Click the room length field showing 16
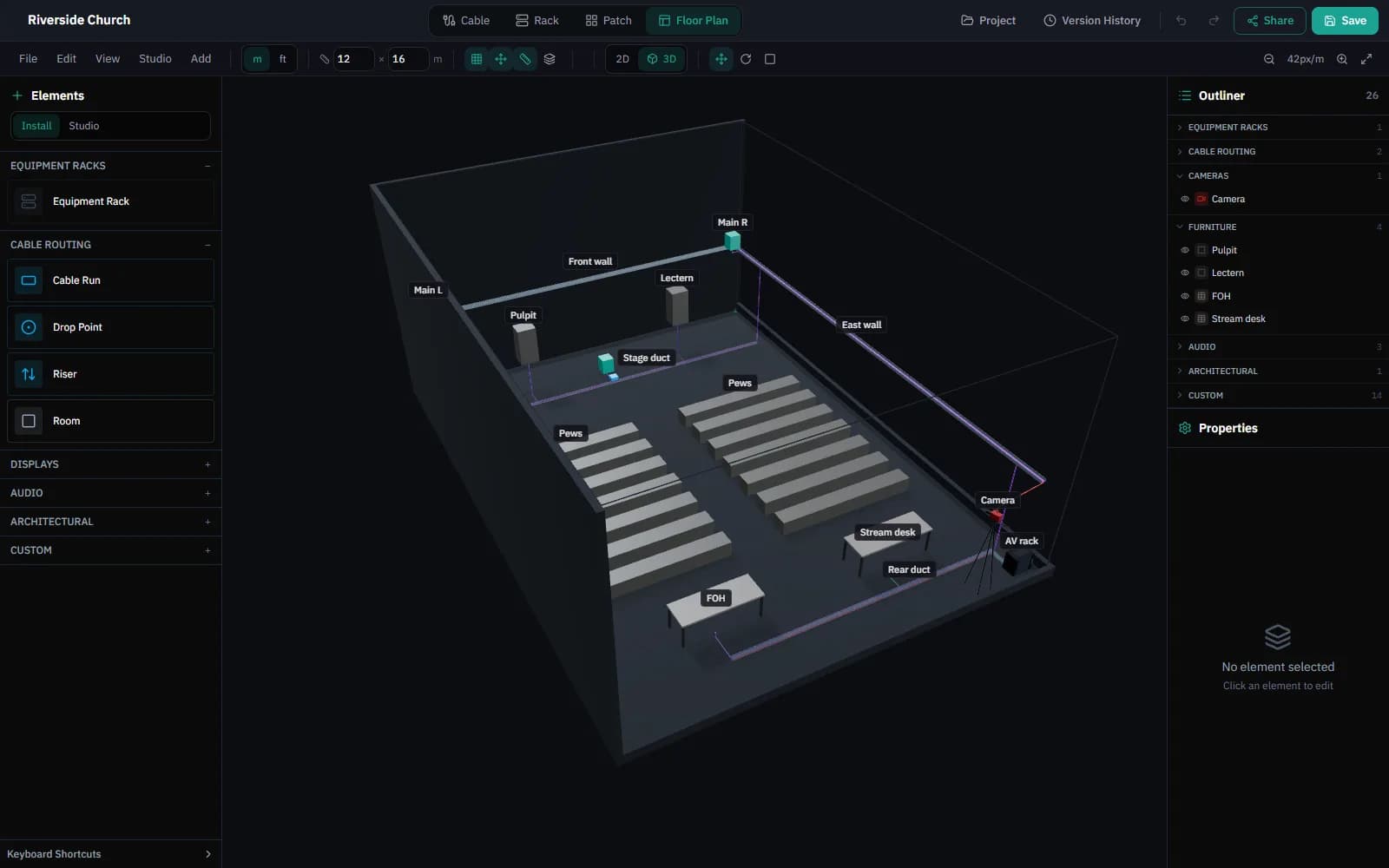The width and height of the screenshot is (1389, 868). (x=409, y=59)
